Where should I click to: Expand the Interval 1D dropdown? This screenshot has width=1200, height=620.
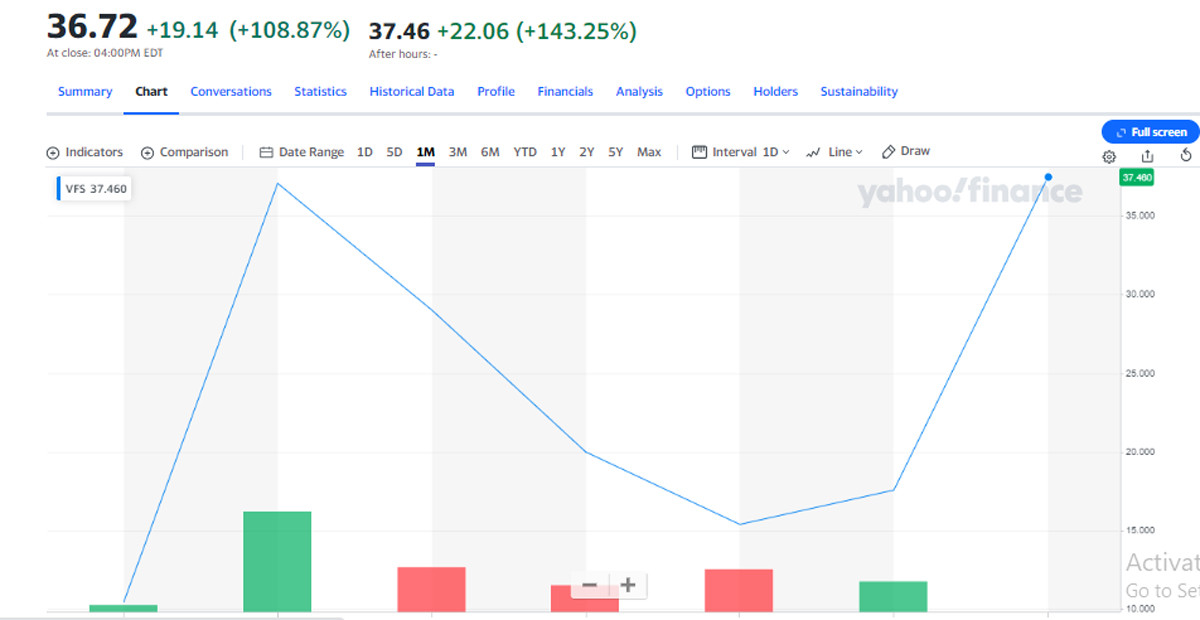(741, 152)
